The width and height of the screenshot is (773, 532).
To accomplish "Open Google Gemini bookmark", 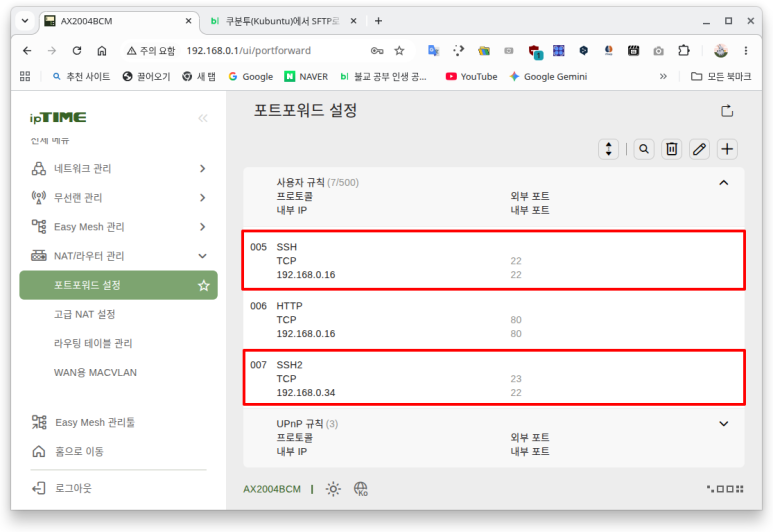I will [548, 76].
